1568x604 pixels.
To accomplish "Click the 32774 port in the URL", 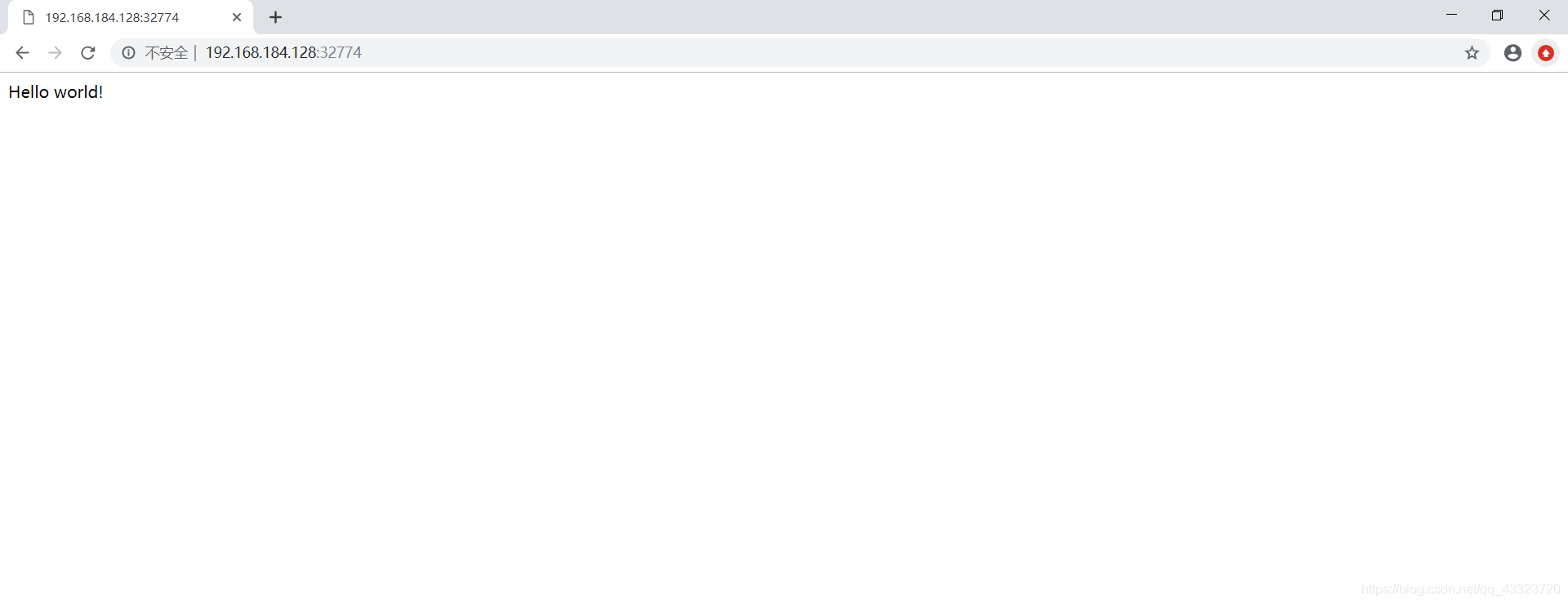I will (x=341, y=53).
